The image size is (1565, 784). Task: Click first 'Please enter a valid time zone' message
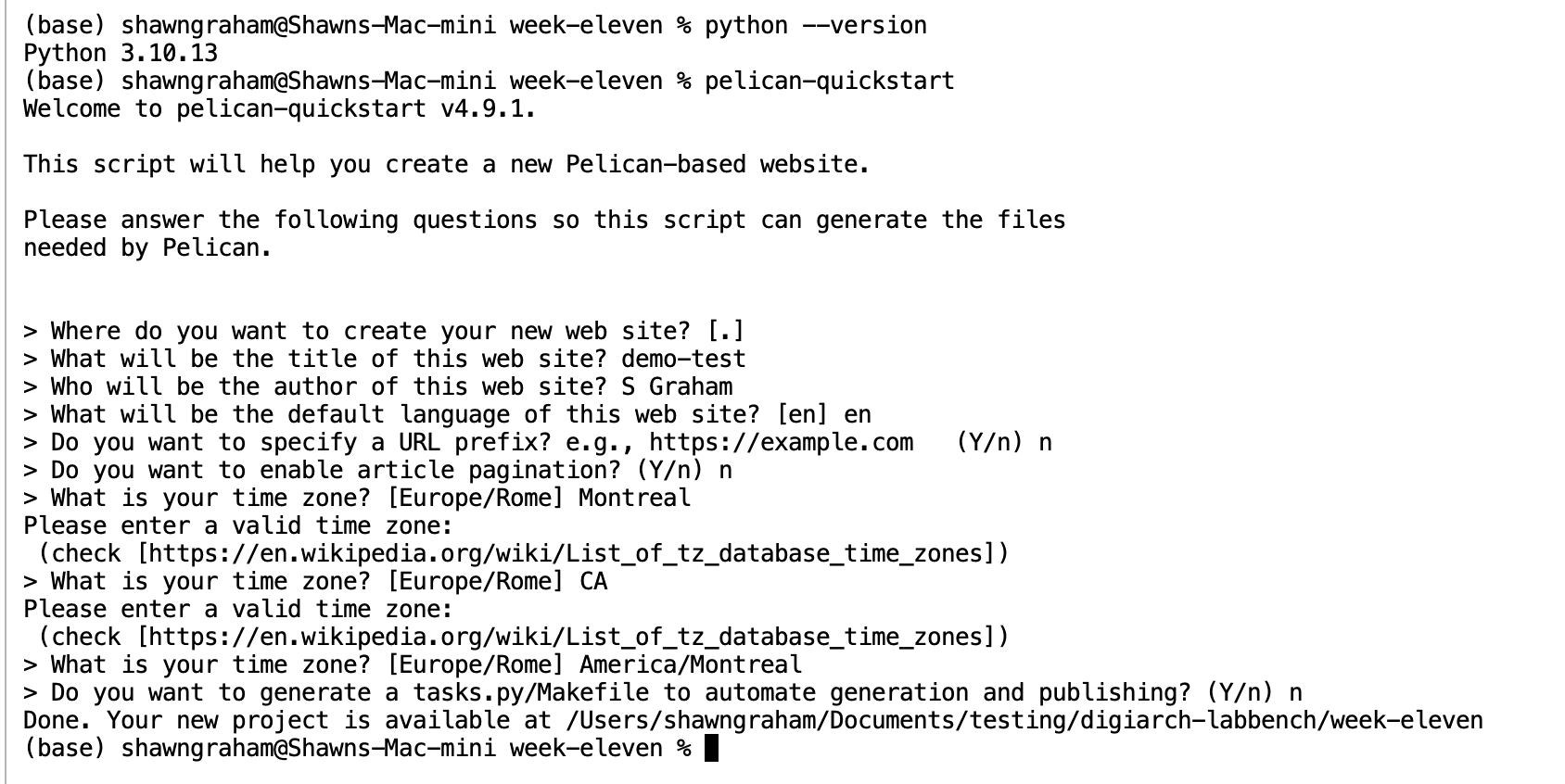click(238, 525)
